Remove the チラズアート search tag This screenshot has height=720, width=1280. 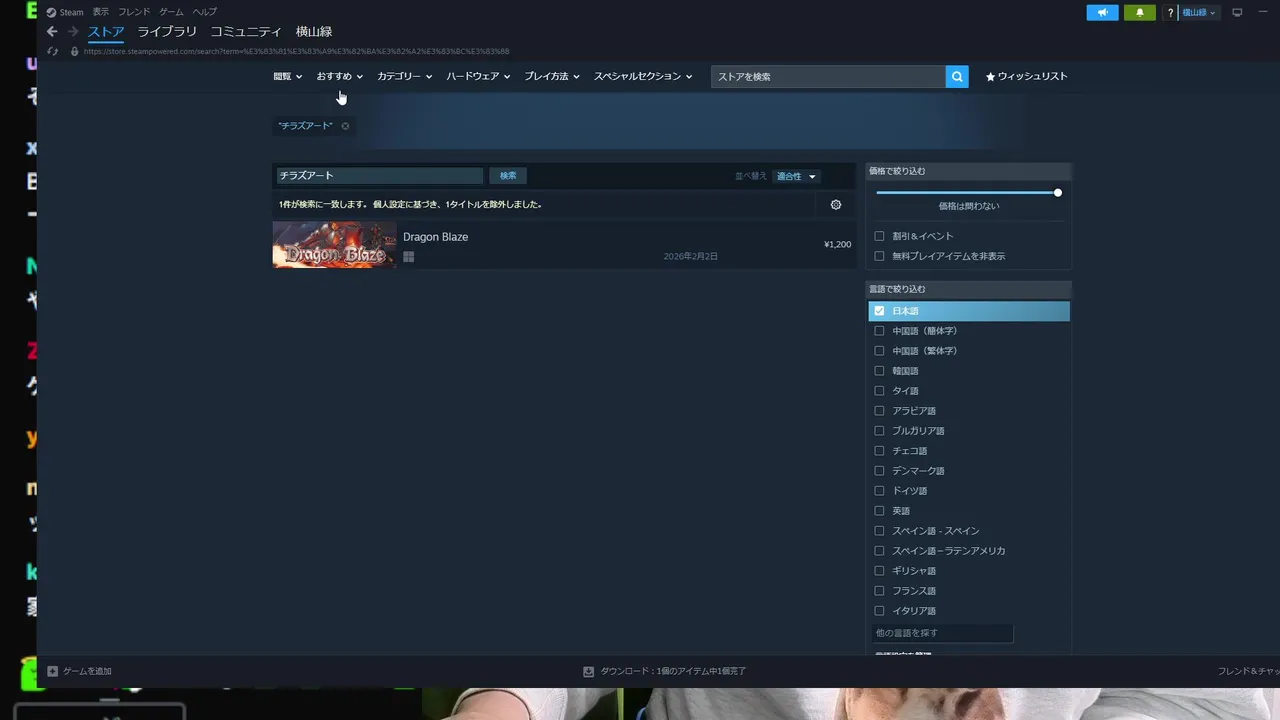[x=345, y=126]
